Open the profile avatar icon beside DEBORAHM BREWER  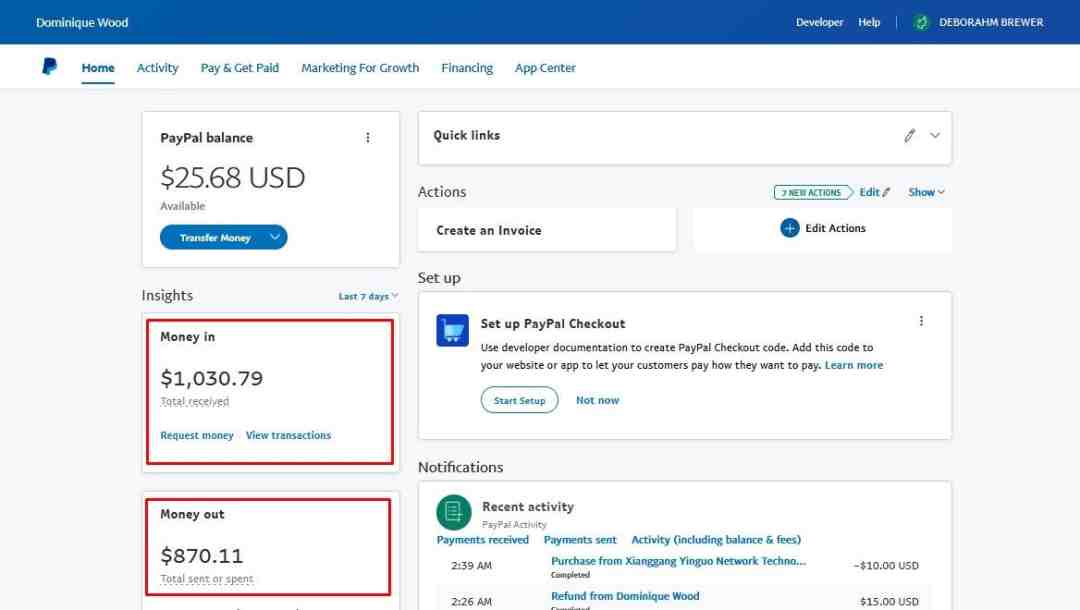pos(921,23)
